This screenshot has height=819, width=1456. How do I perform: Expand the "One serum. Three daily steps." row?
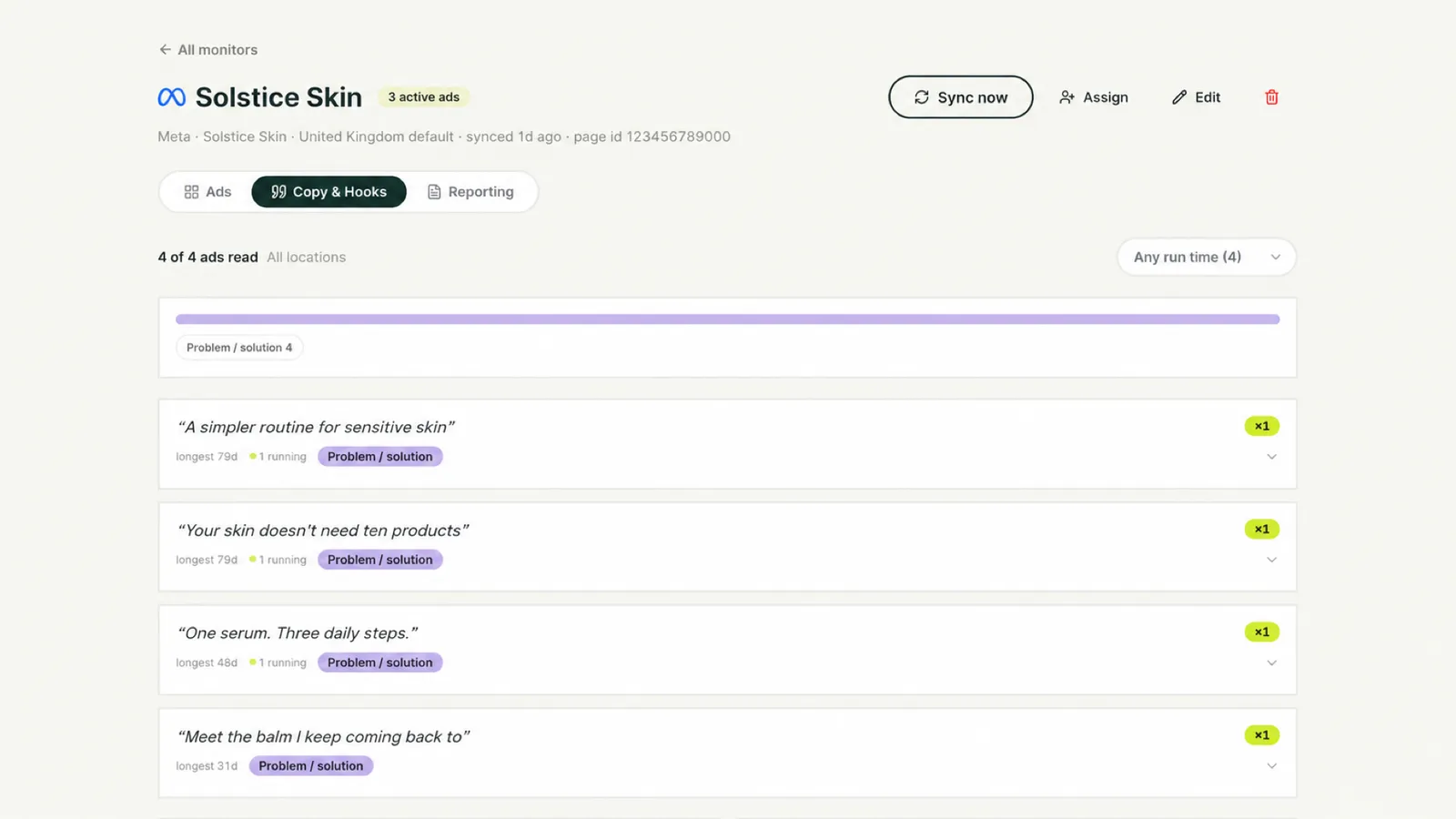(x=1271, y=662)
